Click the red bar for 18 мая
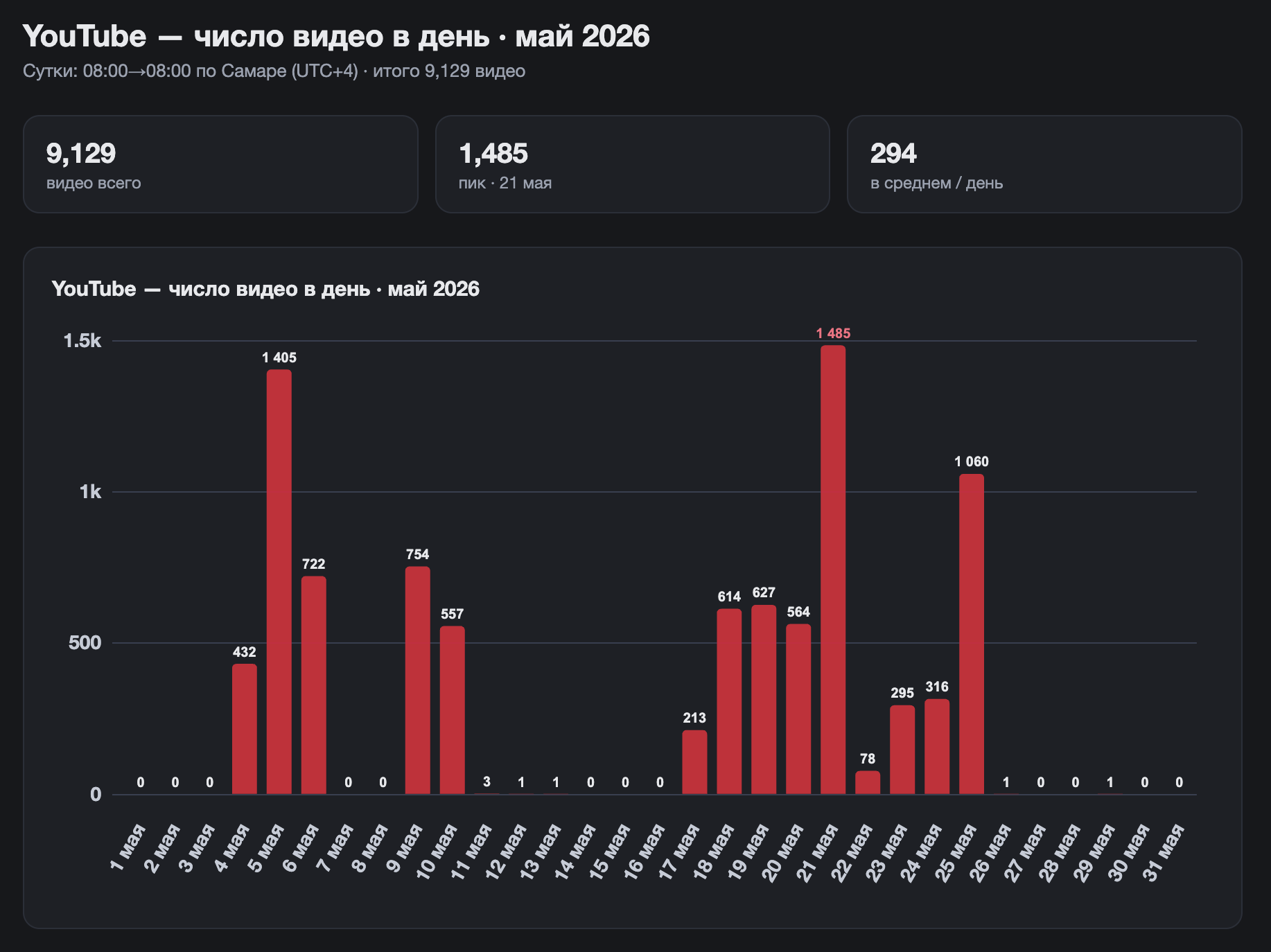 (729, 701)
